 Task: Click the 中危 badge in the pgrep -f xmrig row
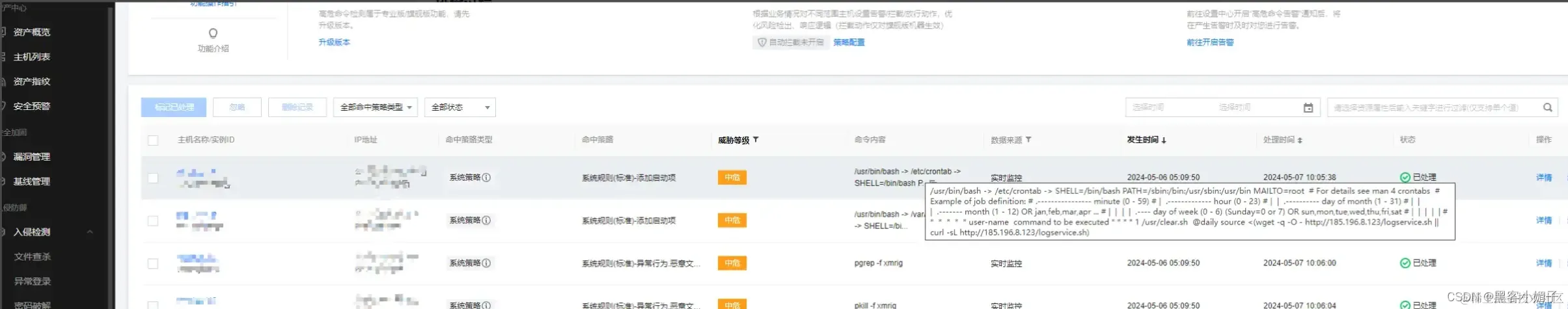[x=732, y=263]
